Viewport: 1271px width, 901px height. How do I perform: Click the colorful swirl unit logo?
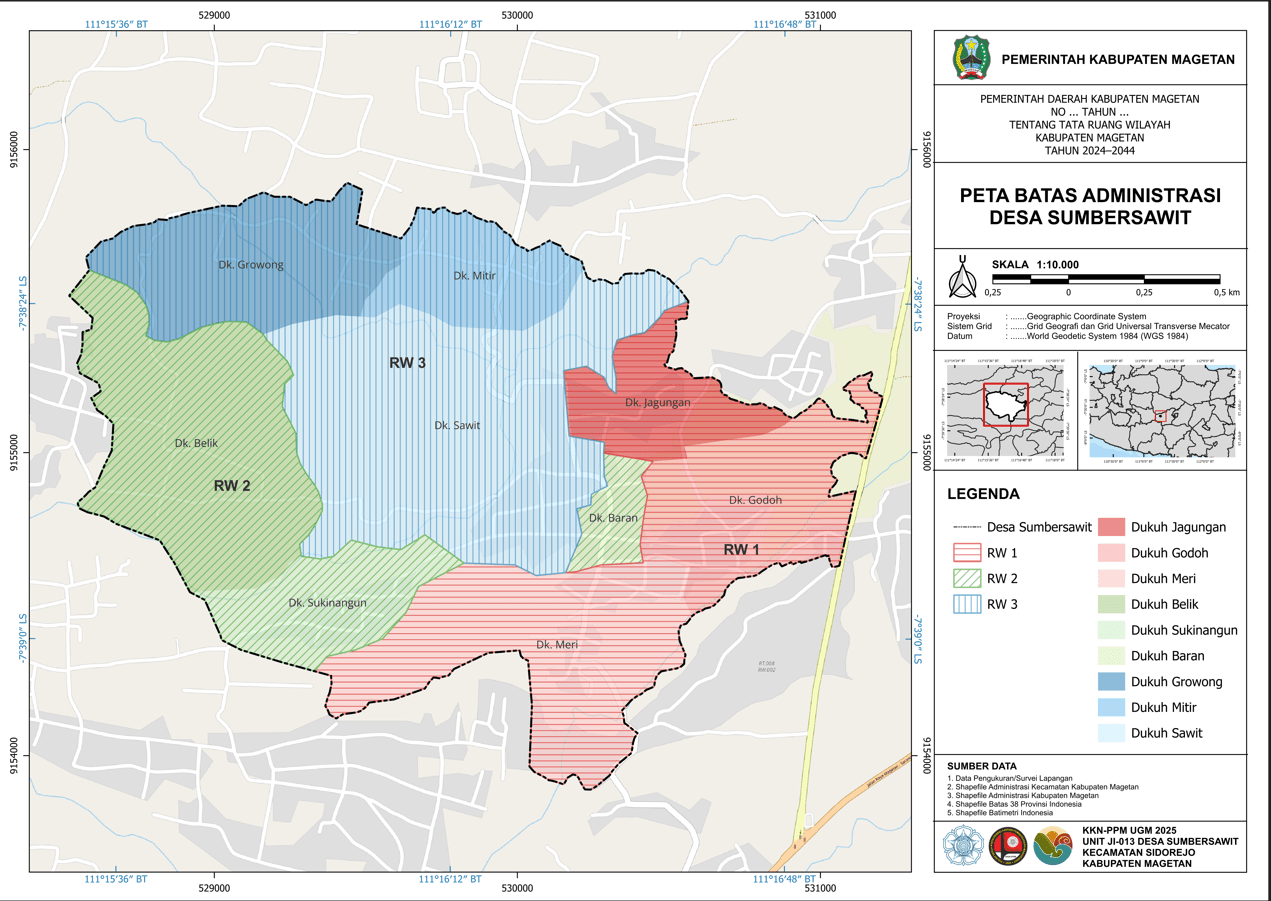pos(1052,847)
